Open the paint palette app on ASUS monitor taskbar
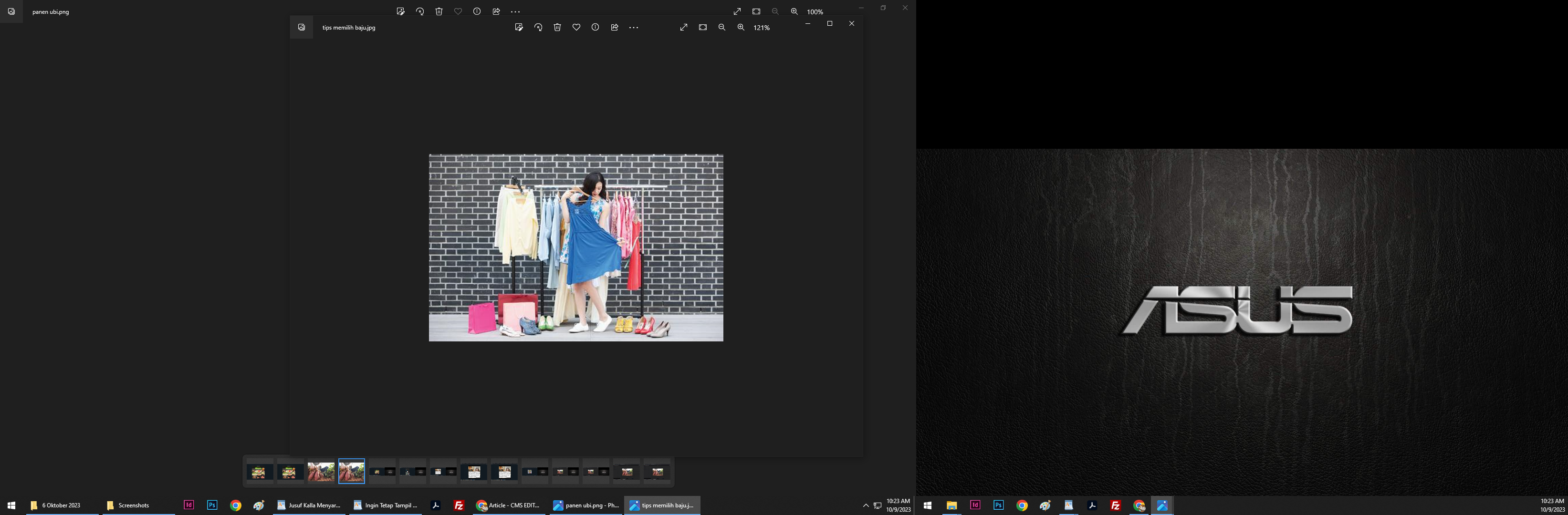 pyautogui.click(x=1045, y=505)
